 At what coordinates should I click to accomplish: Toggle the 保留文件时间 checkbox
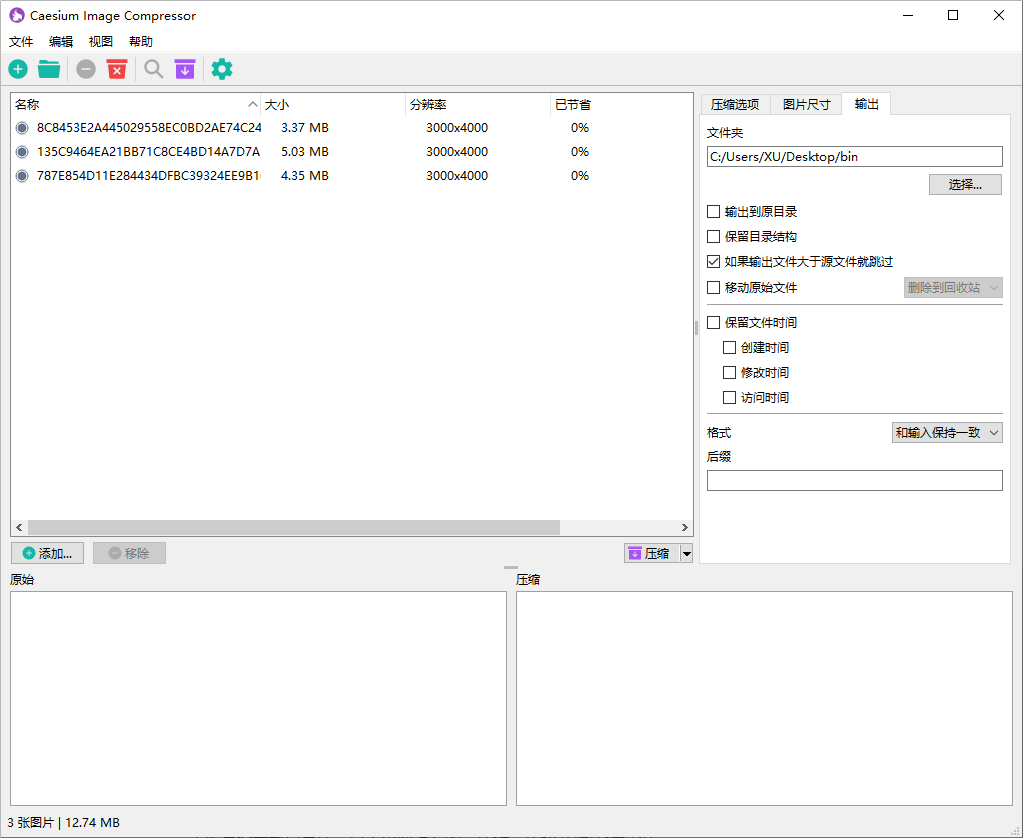click(713, 323)
